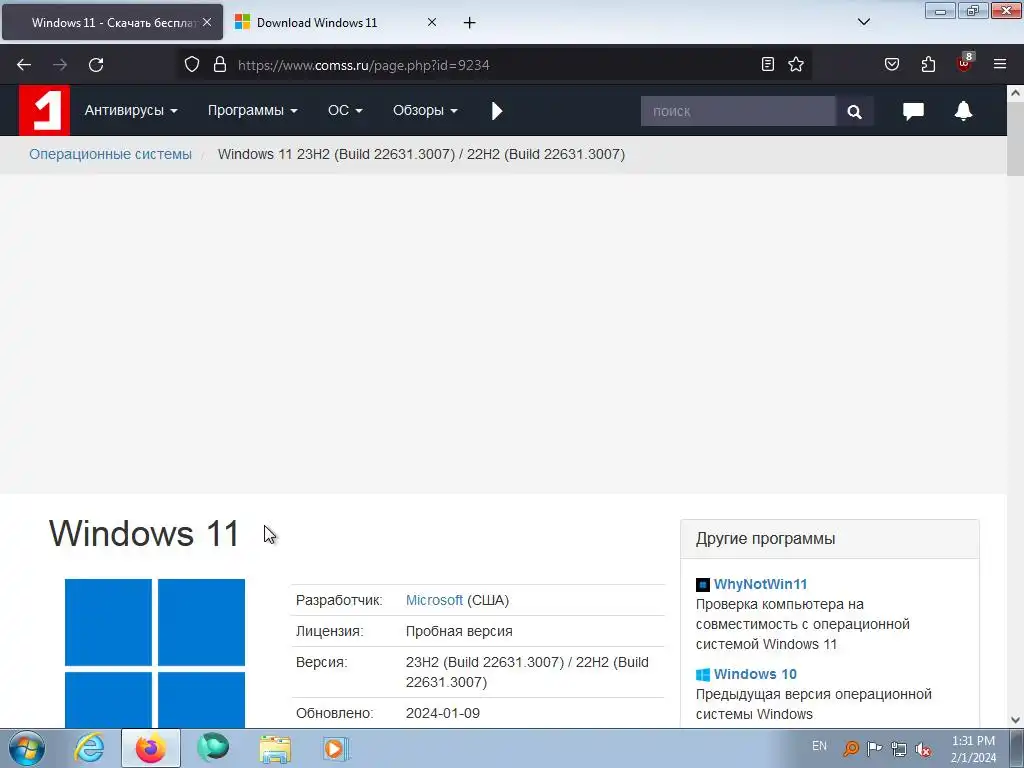Select the 2024-01-09 update date
The height and width of the screenshot is (768, 1024).
tap(443, 713)
